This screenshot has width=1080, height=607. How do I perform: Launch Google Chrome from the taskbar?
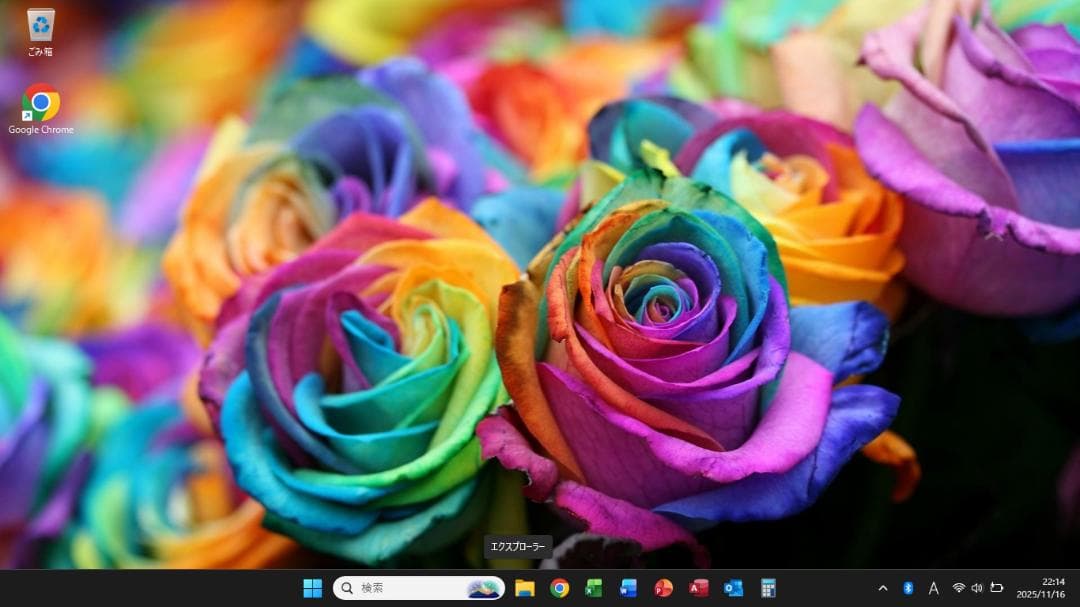pos(561,590)
